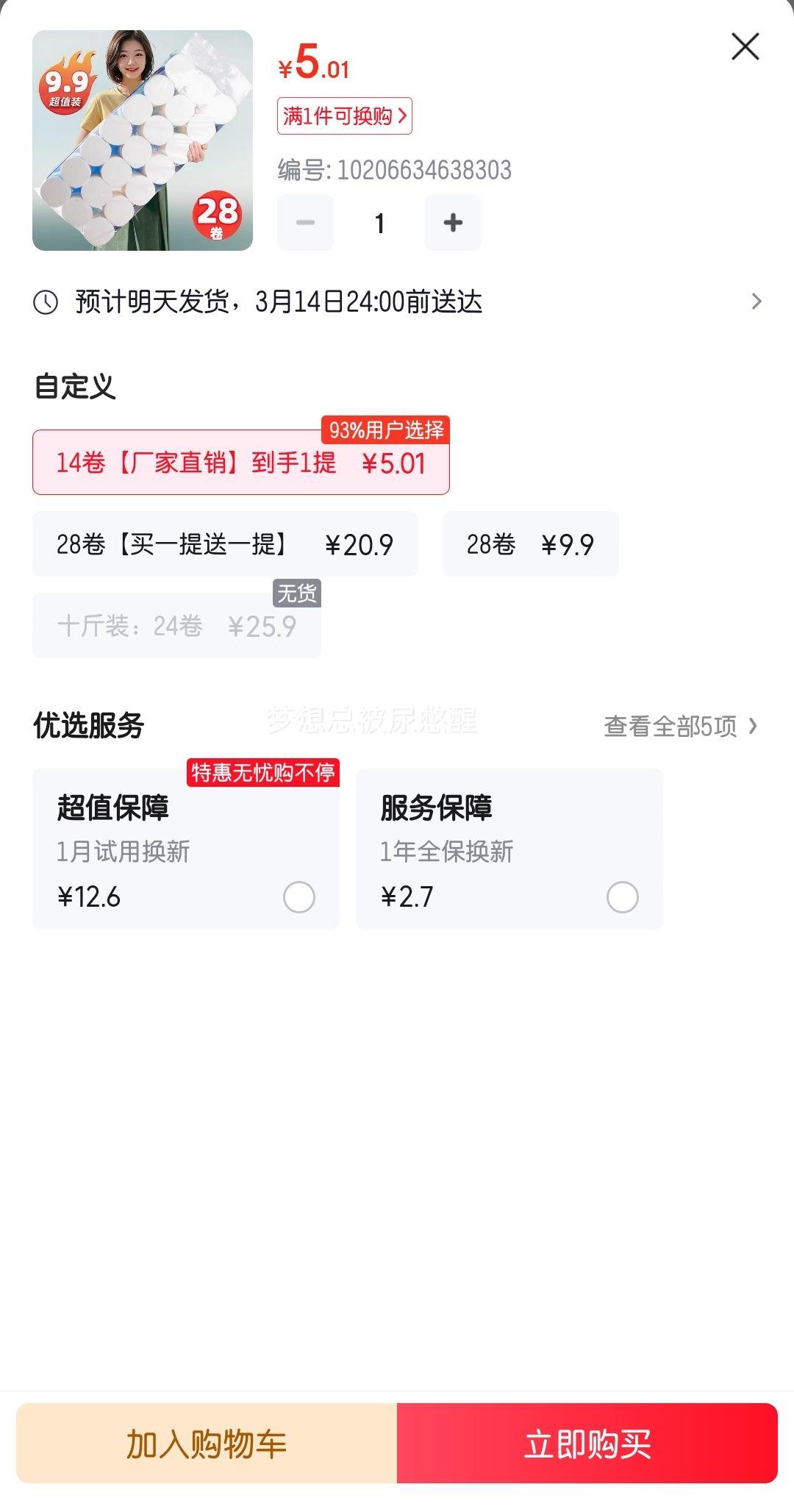Image resolution: width=794 pixels, height=1512 pixels.
Task: Close the product options sheet
Action: coord(745,47)
